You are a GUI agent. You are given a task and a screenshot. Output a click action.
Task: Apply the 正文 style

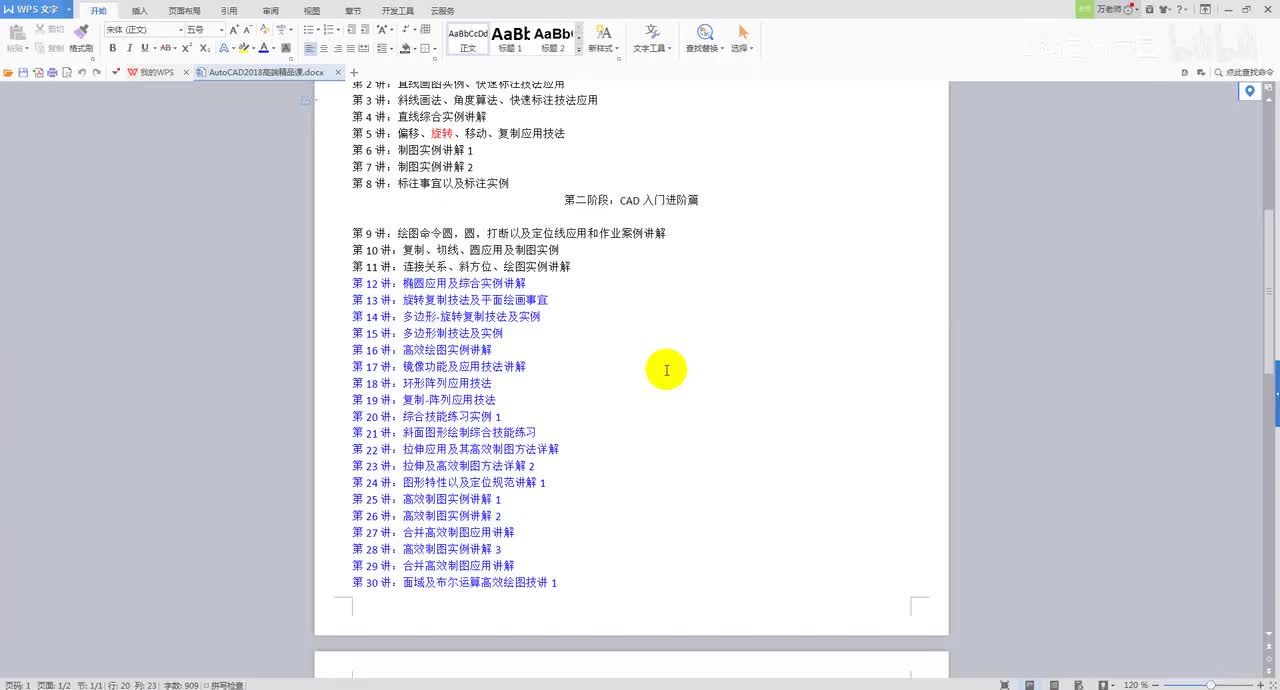[468, 39]
